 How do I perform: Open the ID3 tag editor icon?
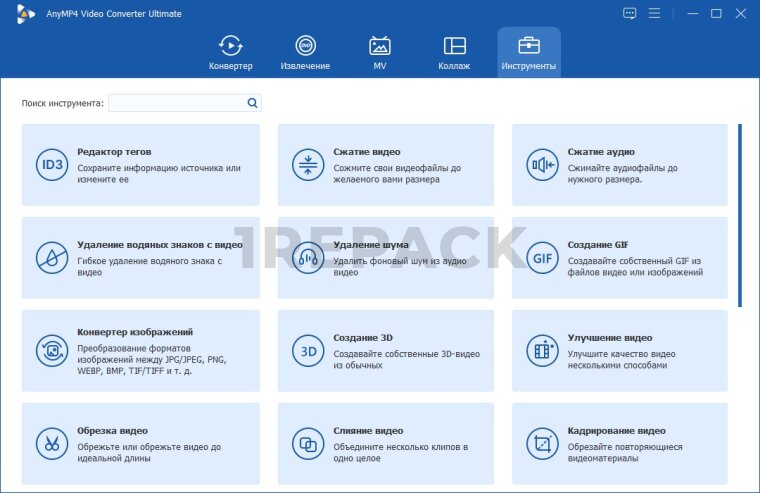pos(51,165)
